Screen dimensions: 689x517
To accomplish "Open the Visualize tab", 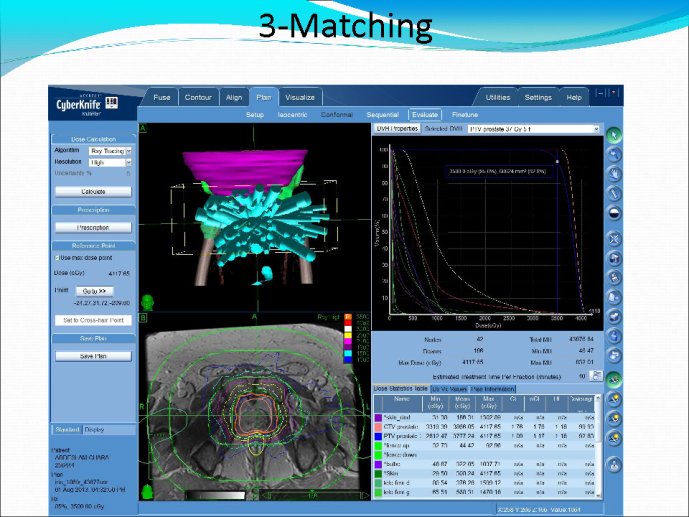I will click(x=300, y=98).
